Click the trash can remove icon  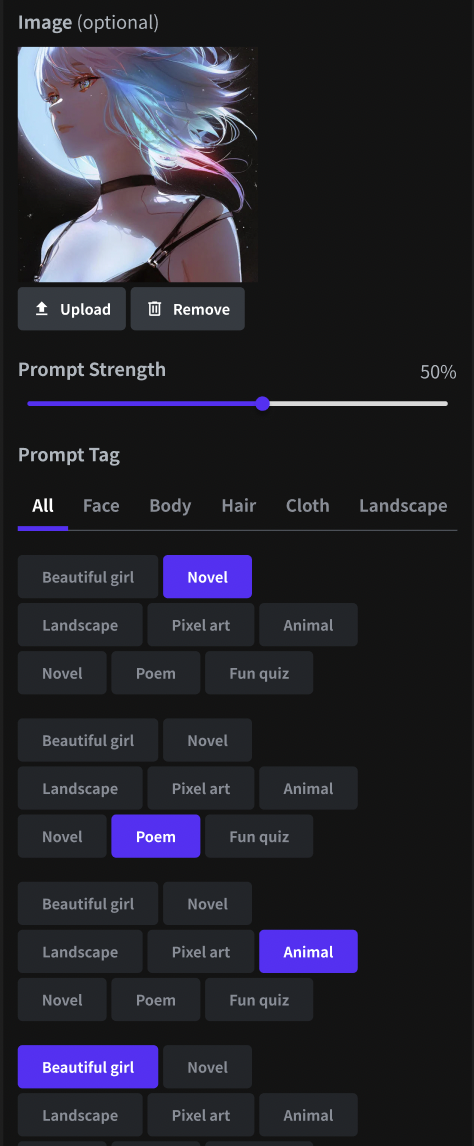[x=154, y=309]
